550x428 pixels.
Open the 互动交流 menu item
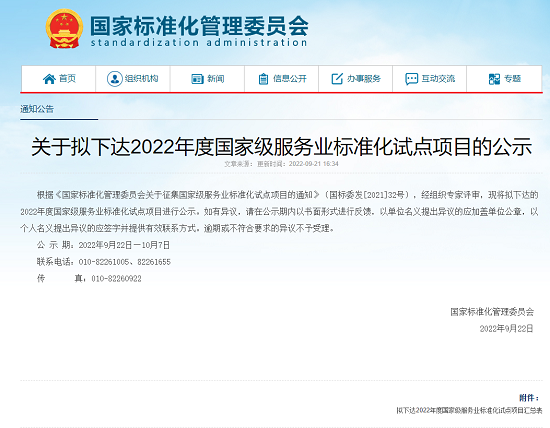coord(429,79)
